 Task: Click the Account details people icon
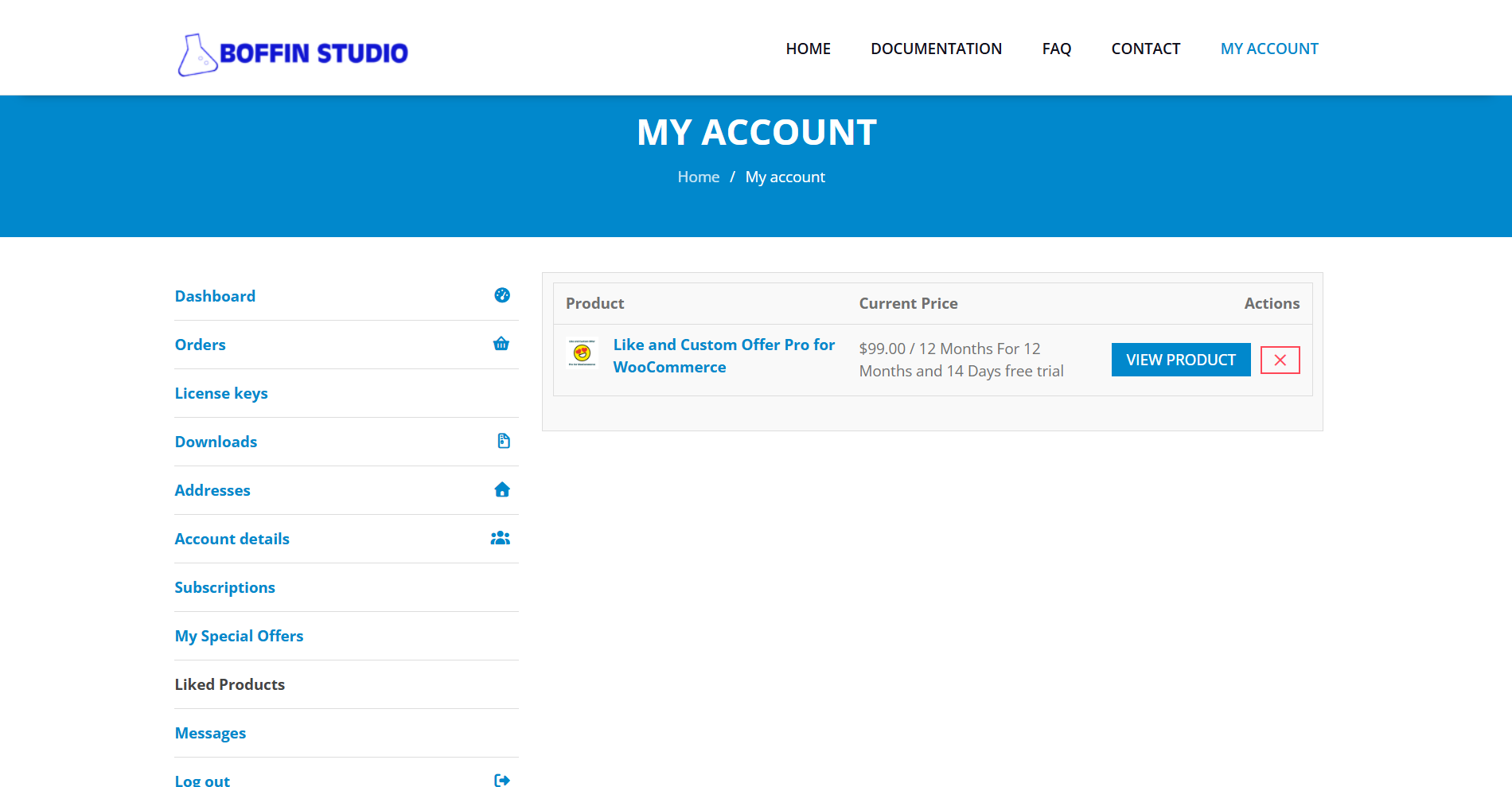pos(501,538)
